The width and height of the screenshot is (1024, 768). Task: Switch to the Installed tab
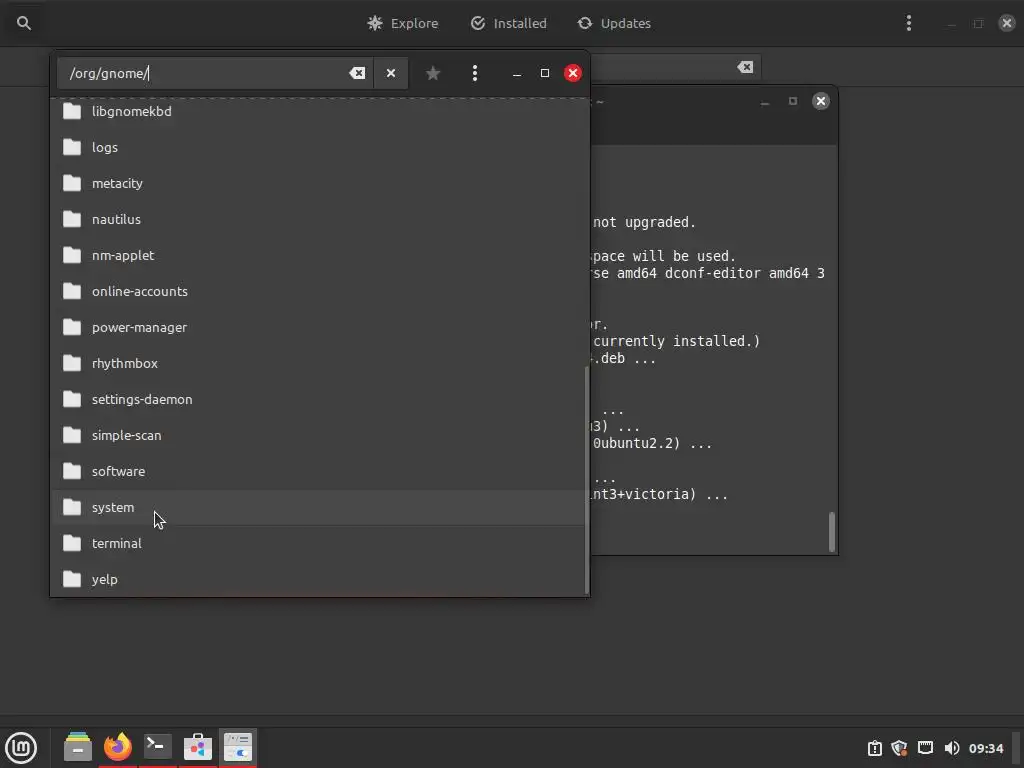[x=509, y=24]
